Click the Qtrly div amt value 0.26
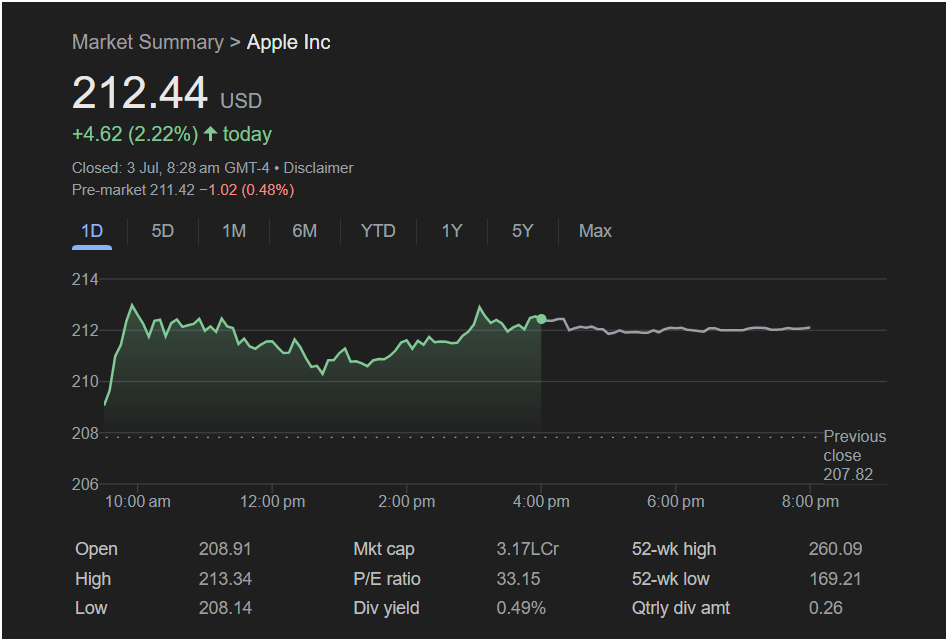The height and width of the screenshot is (641, 948). [826, 608]
